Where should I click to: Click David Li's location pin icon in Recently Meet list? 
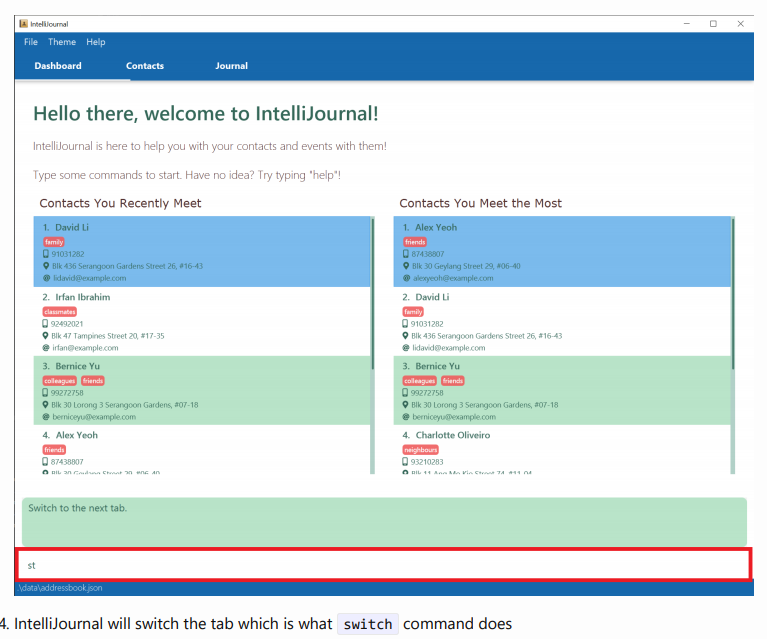pos(46,266)
